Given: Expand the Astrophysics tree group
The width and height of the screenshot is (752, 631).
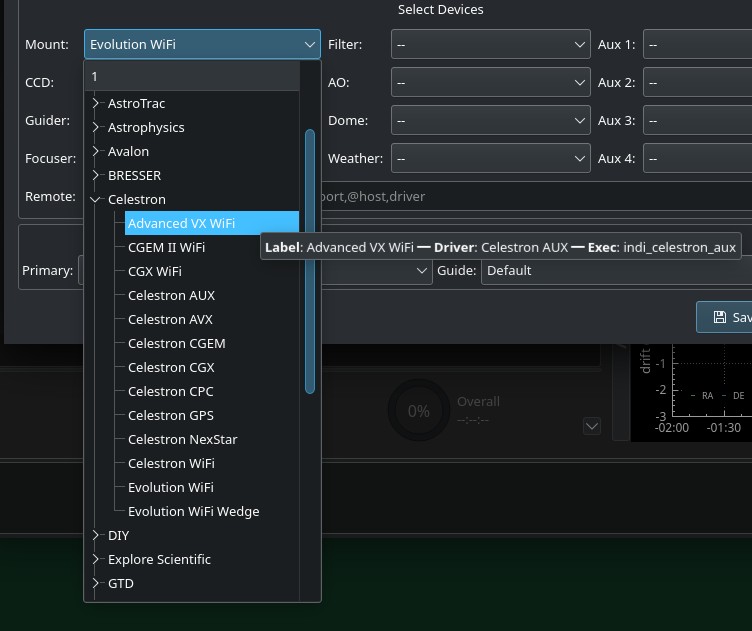Looking at the screenshot, I should click(95, 127).
